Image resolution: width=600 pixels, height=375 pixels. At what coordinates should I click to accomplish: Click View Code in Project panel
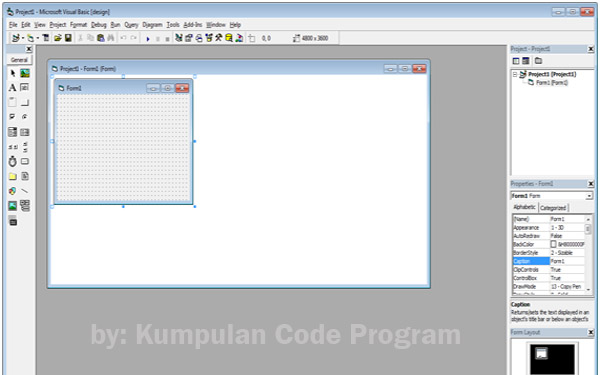(x=516, y=61)
